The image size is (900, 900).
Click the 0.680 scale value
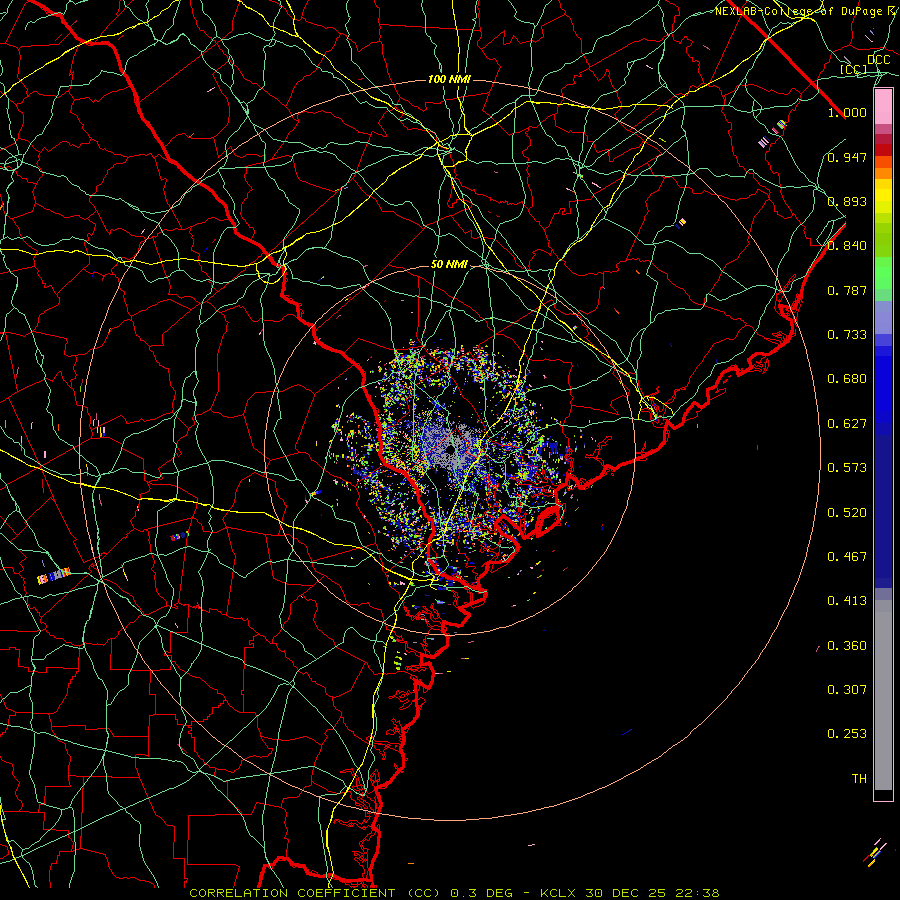(847, 379)
